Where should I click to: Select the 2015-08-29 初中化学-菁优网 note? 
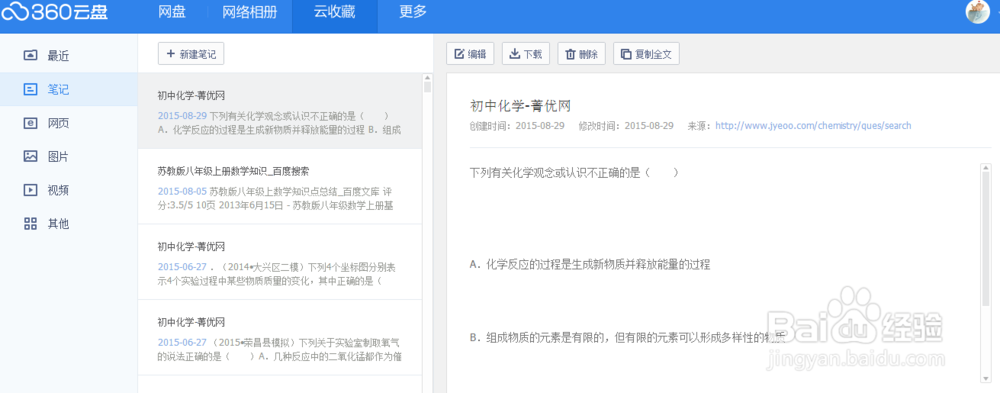280,111
